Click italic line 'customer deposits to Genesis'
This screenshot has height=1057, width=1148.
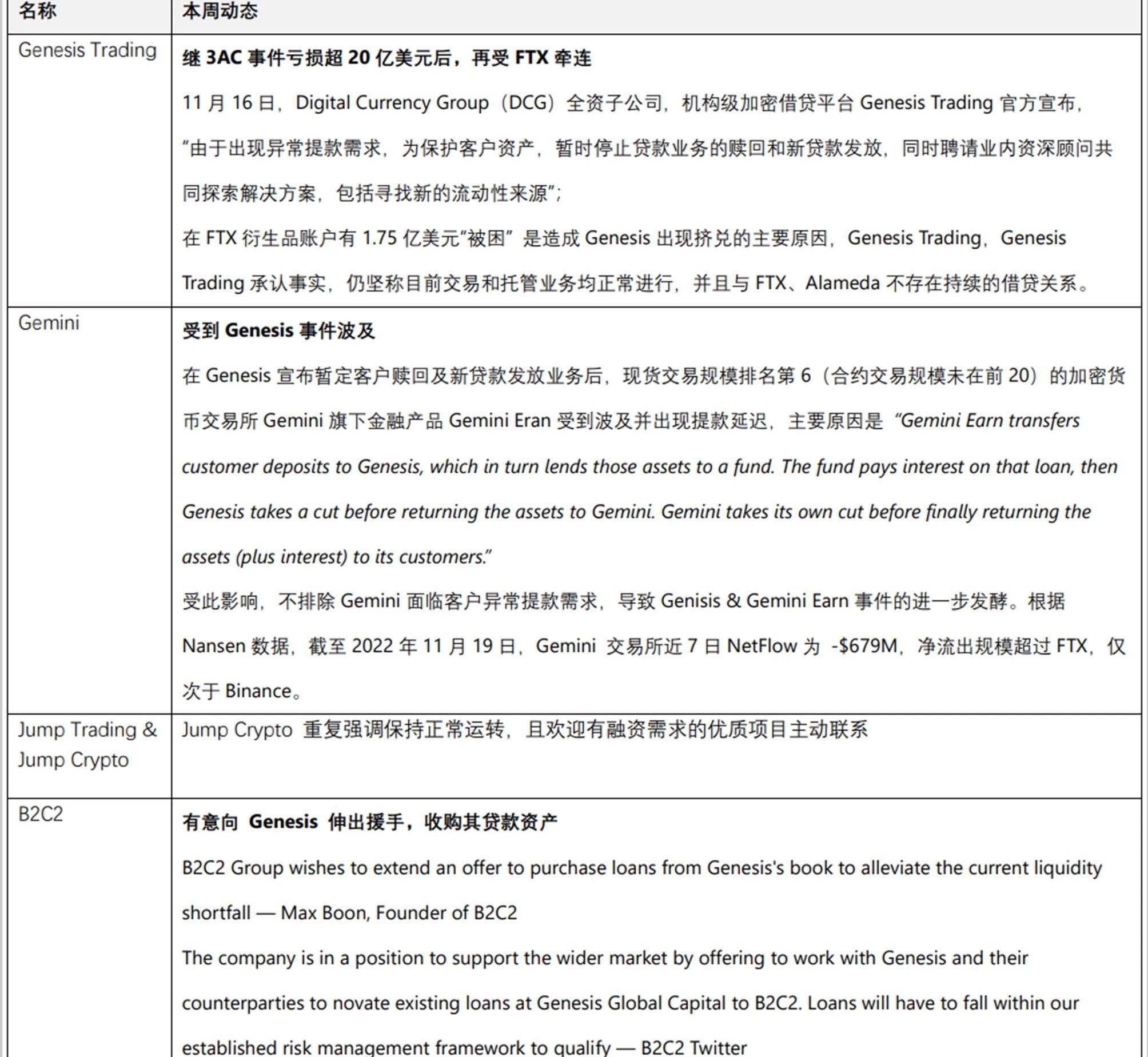pos(650,466)
